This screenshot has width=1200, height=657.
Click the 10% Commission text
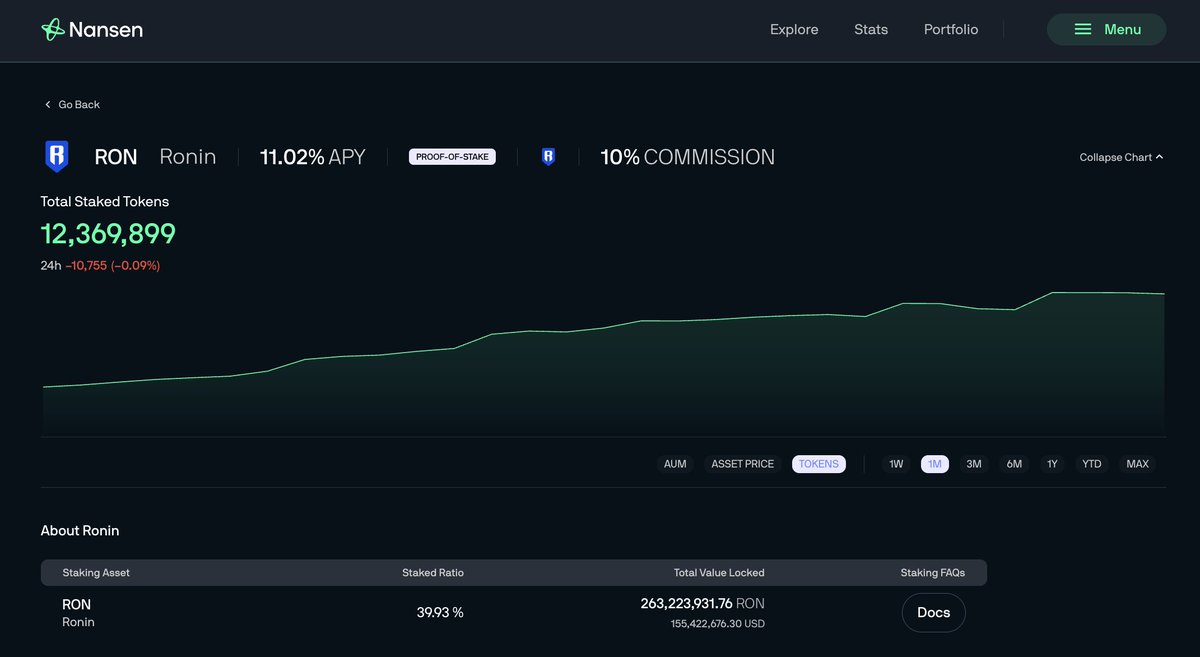687,157
